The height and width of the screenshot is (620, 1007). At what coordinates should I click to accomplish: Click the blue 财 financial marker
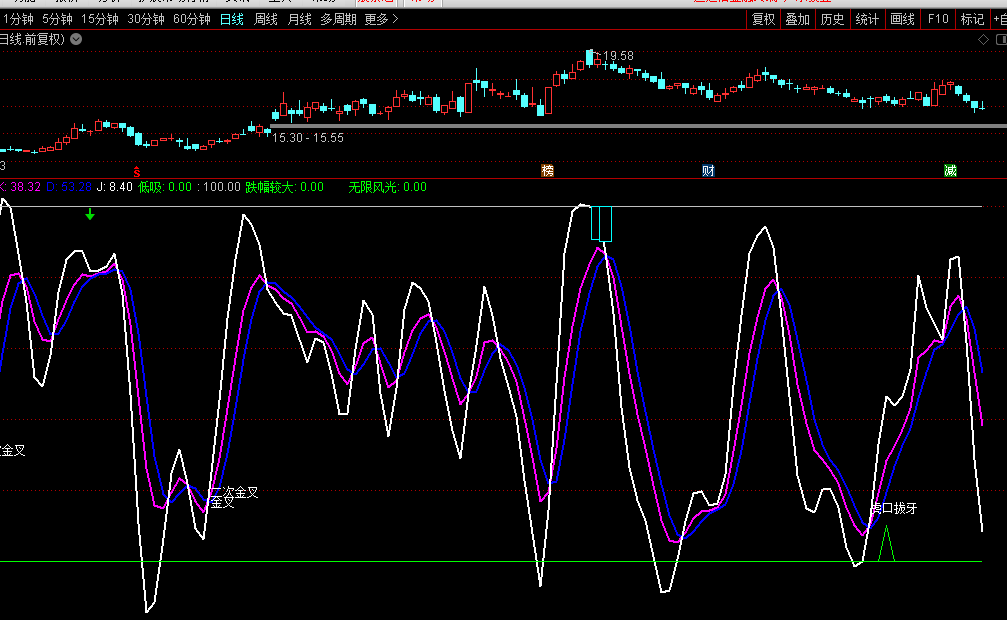pyautogui.click(x=708, y=171)
